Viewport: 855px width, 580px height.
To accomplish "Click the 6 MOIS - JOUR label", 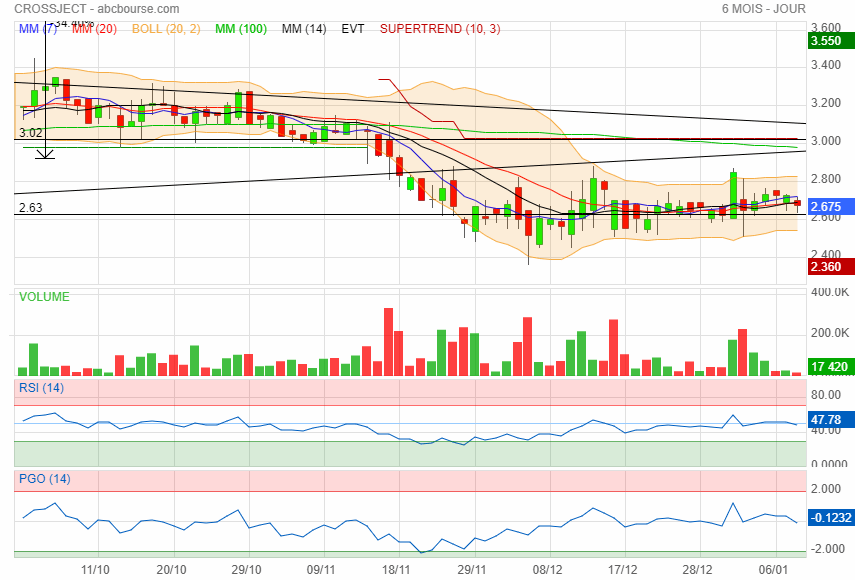I will [x=763, y=9].
